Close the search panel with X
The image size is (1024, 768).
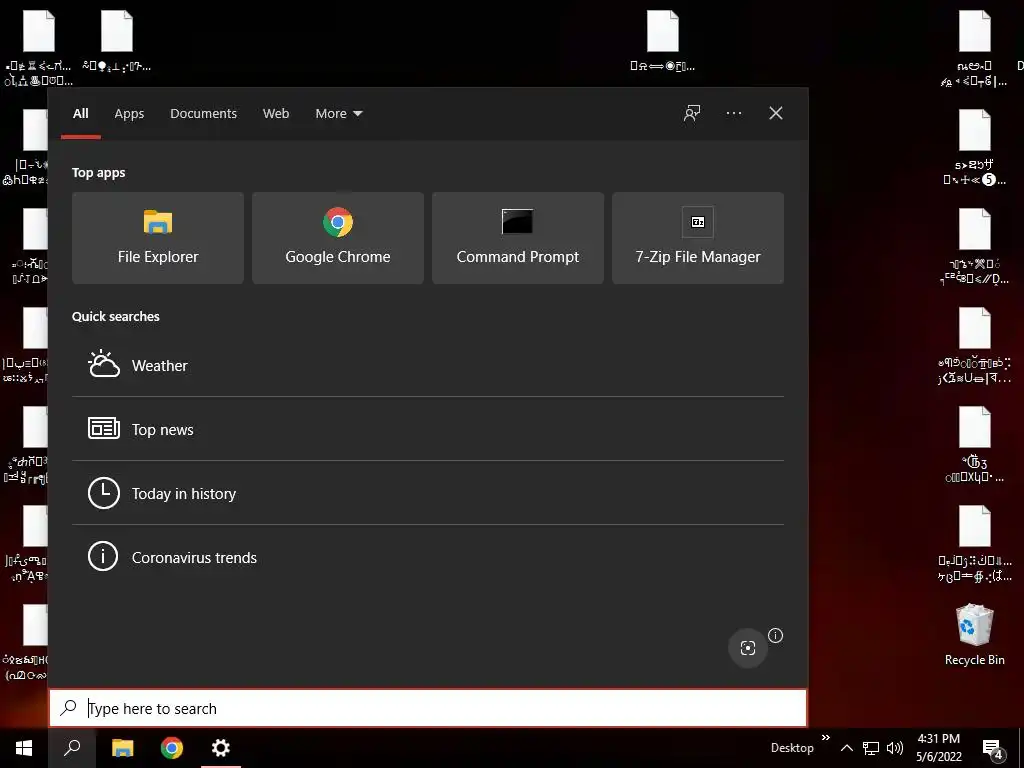[x=776, y=114]
